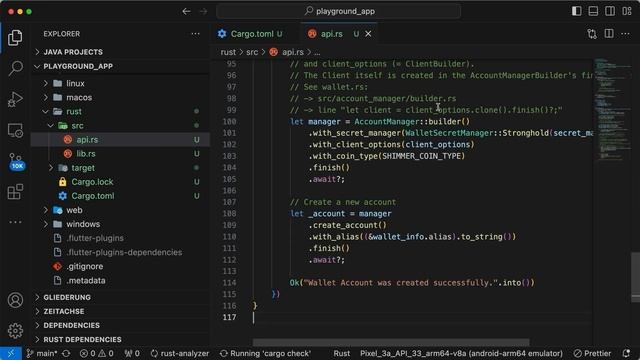Open Run and Debug view
Screen dimensions: 640x360
coord(15,99)
